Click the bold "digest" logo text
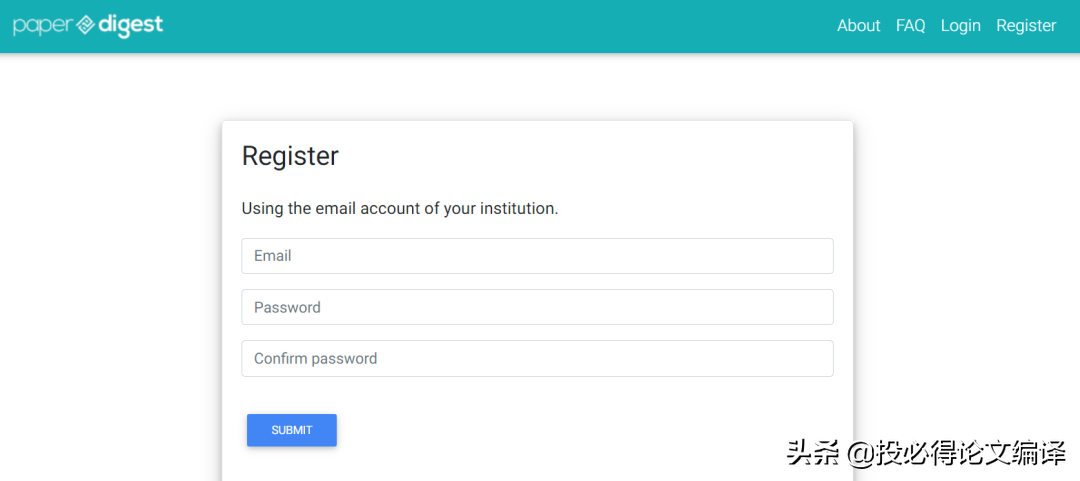1080x481 pixels. click(x=130, y=25)
